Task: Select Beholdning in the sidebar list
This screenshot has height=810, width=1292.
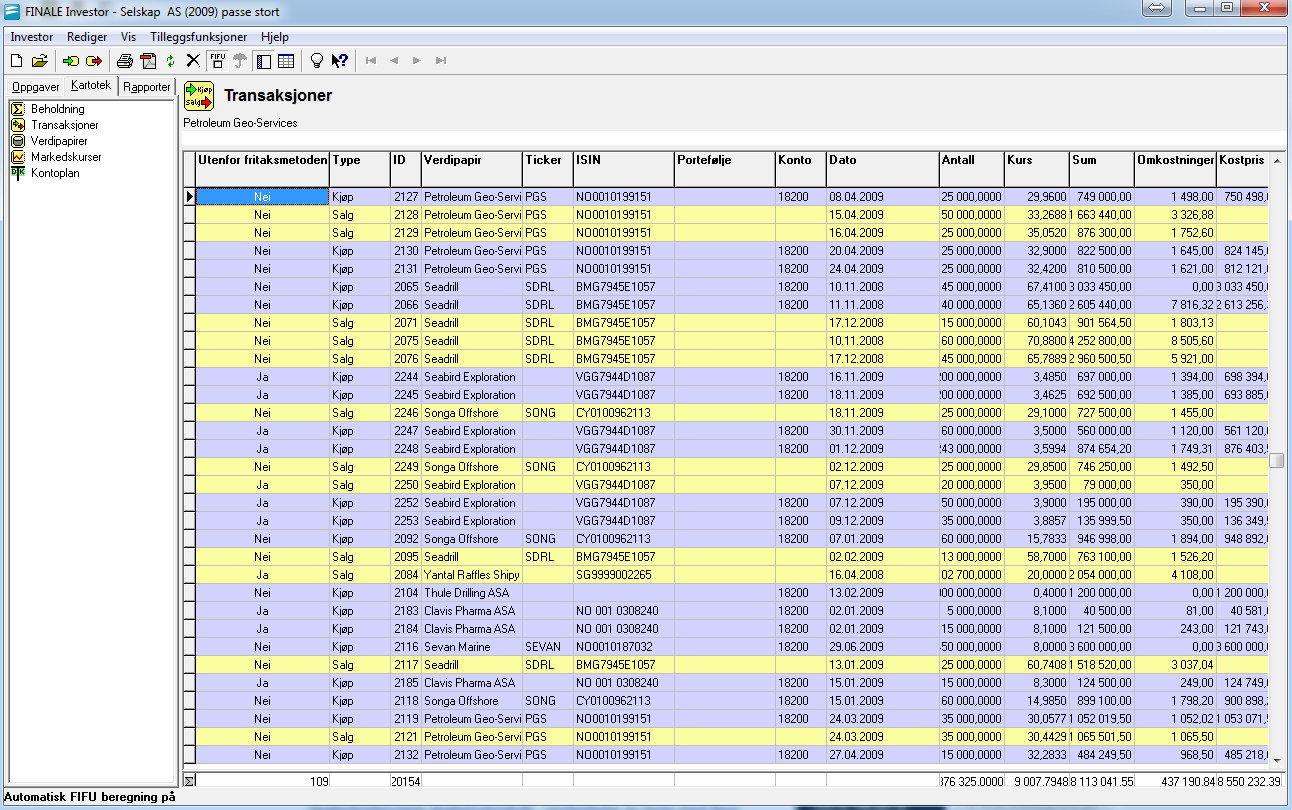Action: coord(57,109)
